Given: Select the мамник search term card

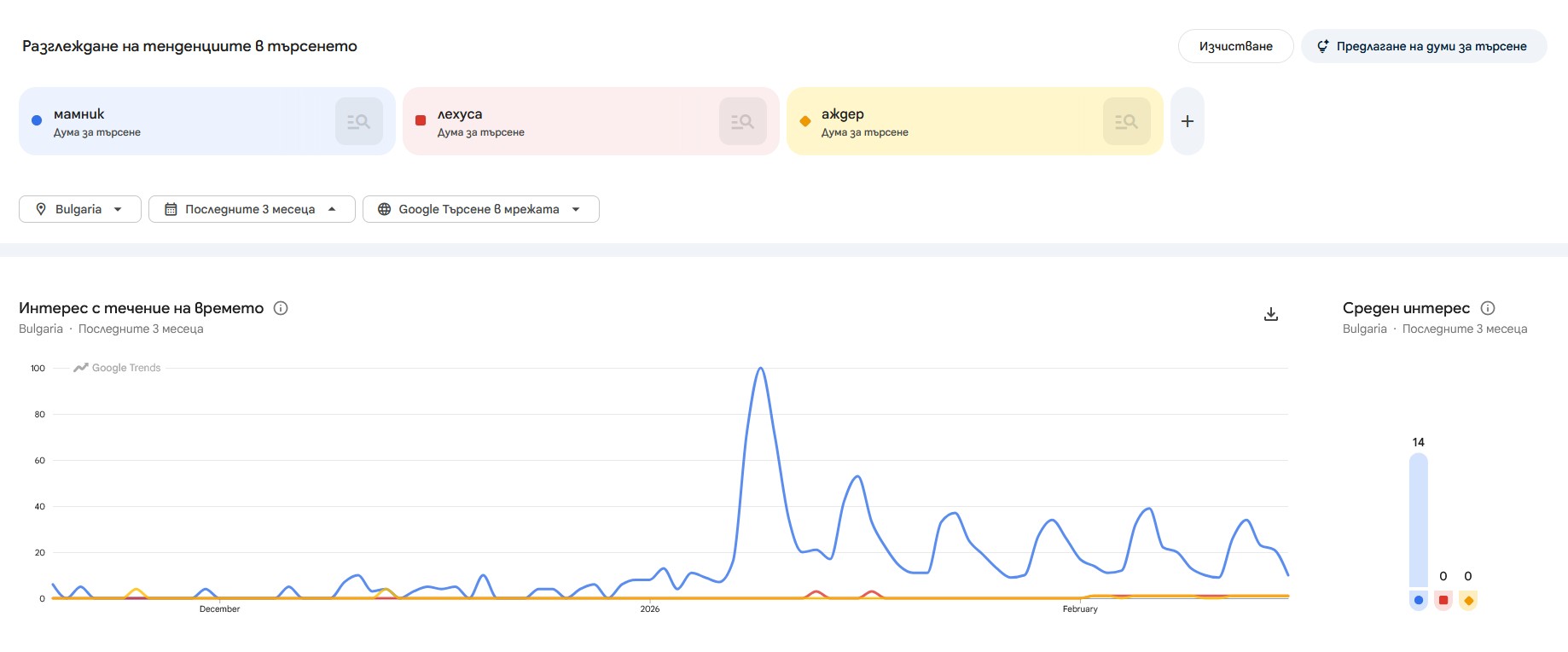Looking at the screenshot, I should coord(171,120).
